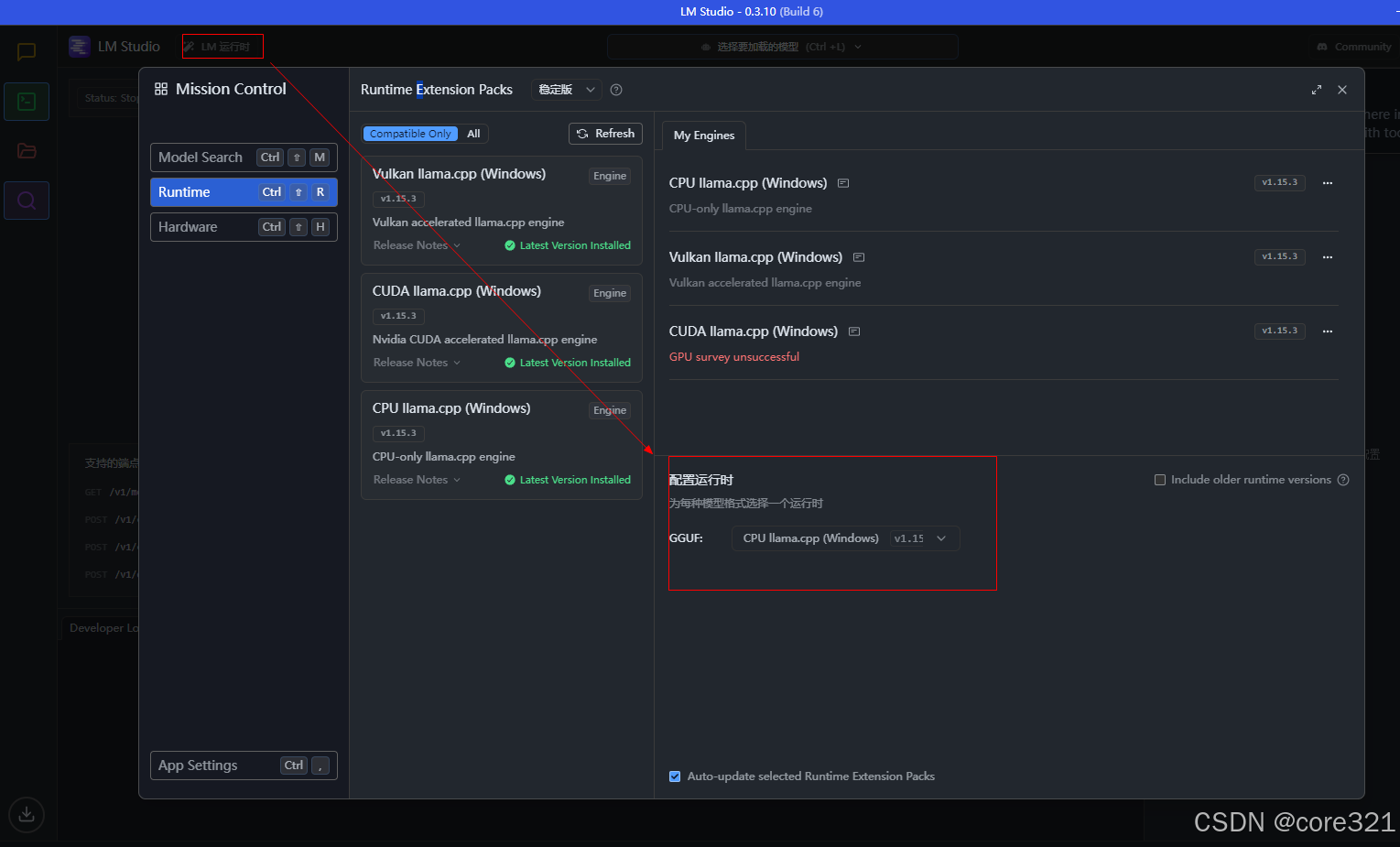The height and width of the screenshot is (847, 1400).
Task: Click the Runtime Extension Packs heading
Action: pos(437,90)
